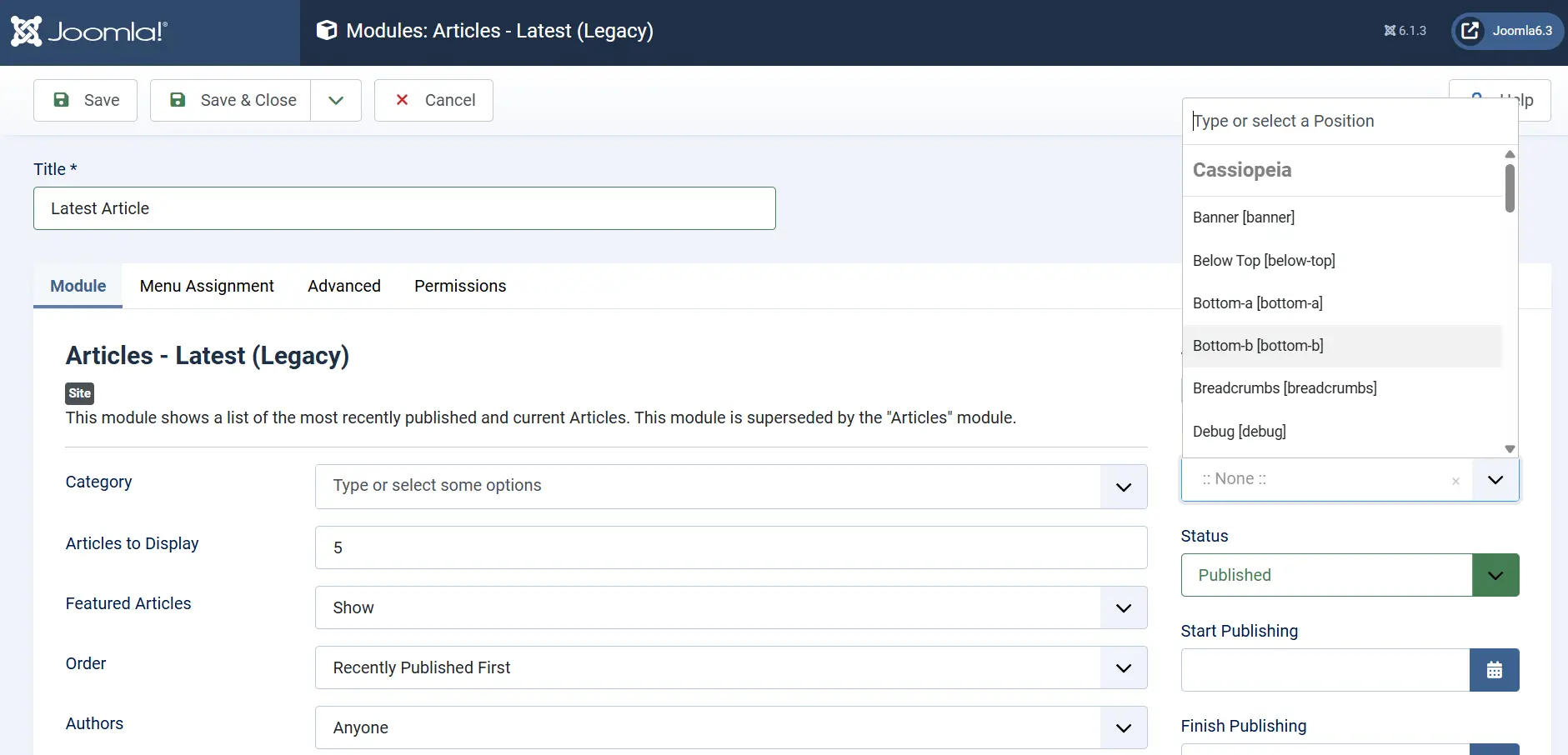
Task: Click the Cancel button
Action: pos(433,100)
